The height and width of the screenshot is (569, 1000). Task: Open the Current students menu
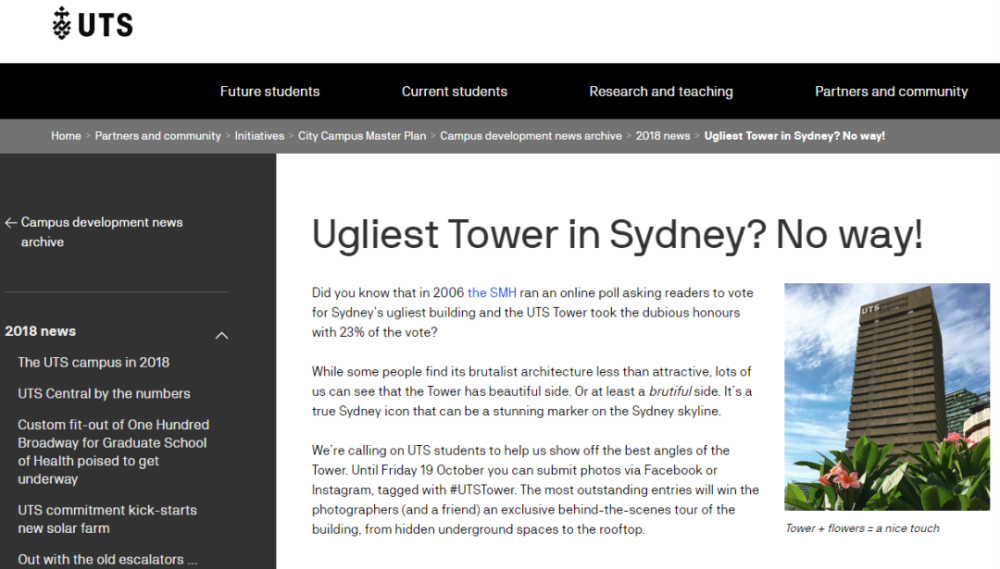pyautogui.click(x=454, y=91)
